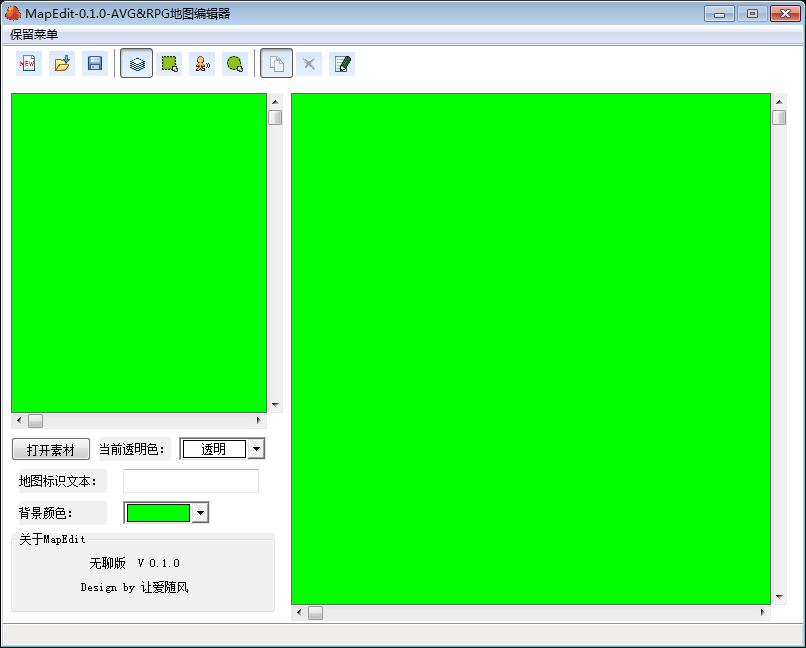Viewport: 806px width, 648px height.
Task: Click the map canvas scroll-down arrow
Action: (779, 597)
